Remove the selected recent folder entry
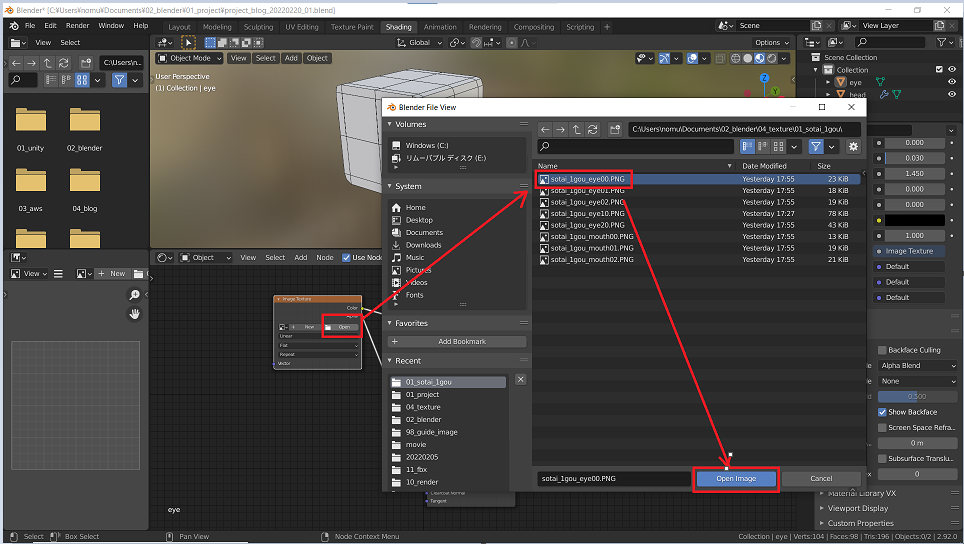 [x=520, y=379]
